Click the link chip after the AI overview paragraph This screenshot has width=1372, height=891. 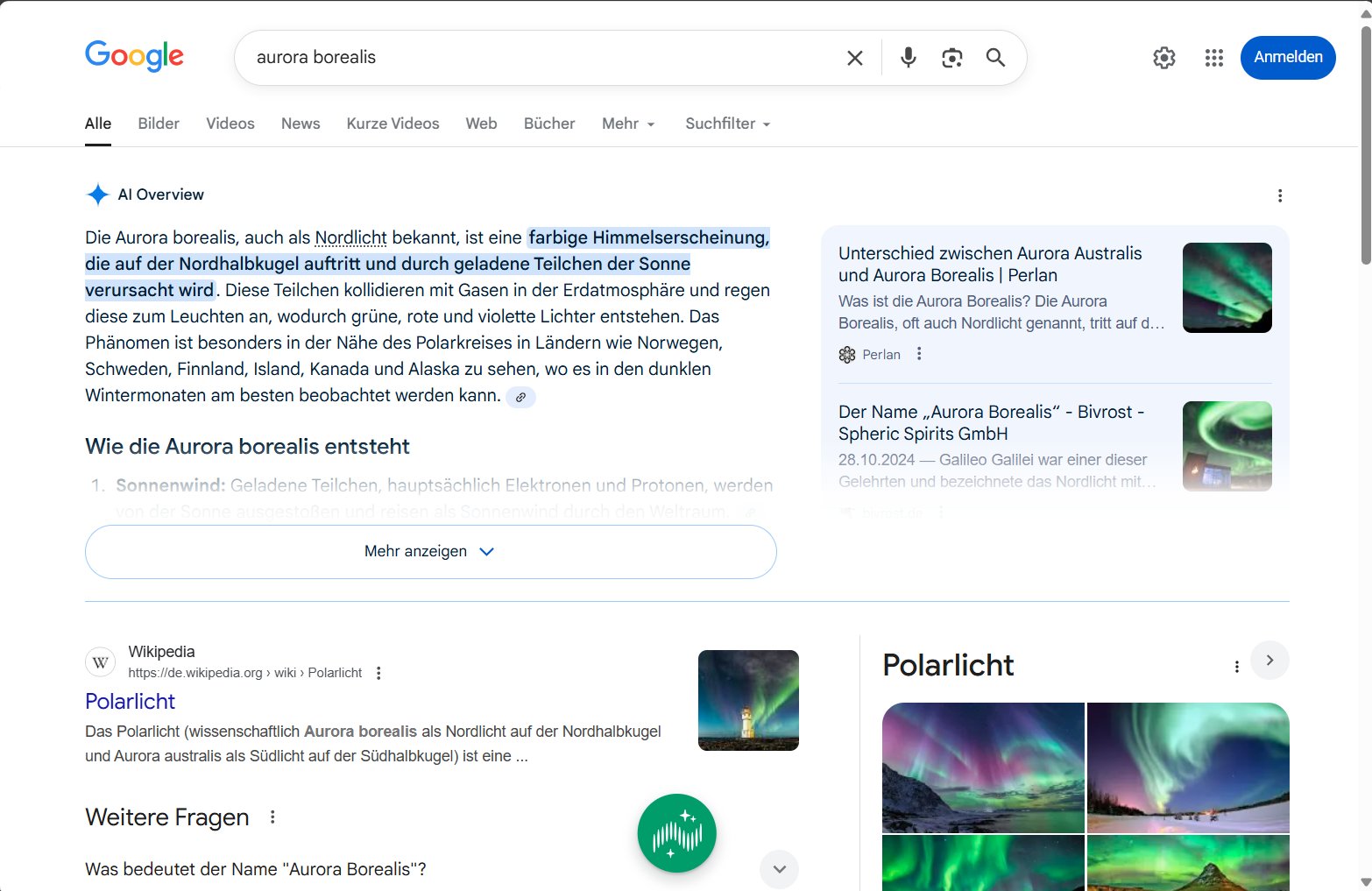click(x=520, y=397)
